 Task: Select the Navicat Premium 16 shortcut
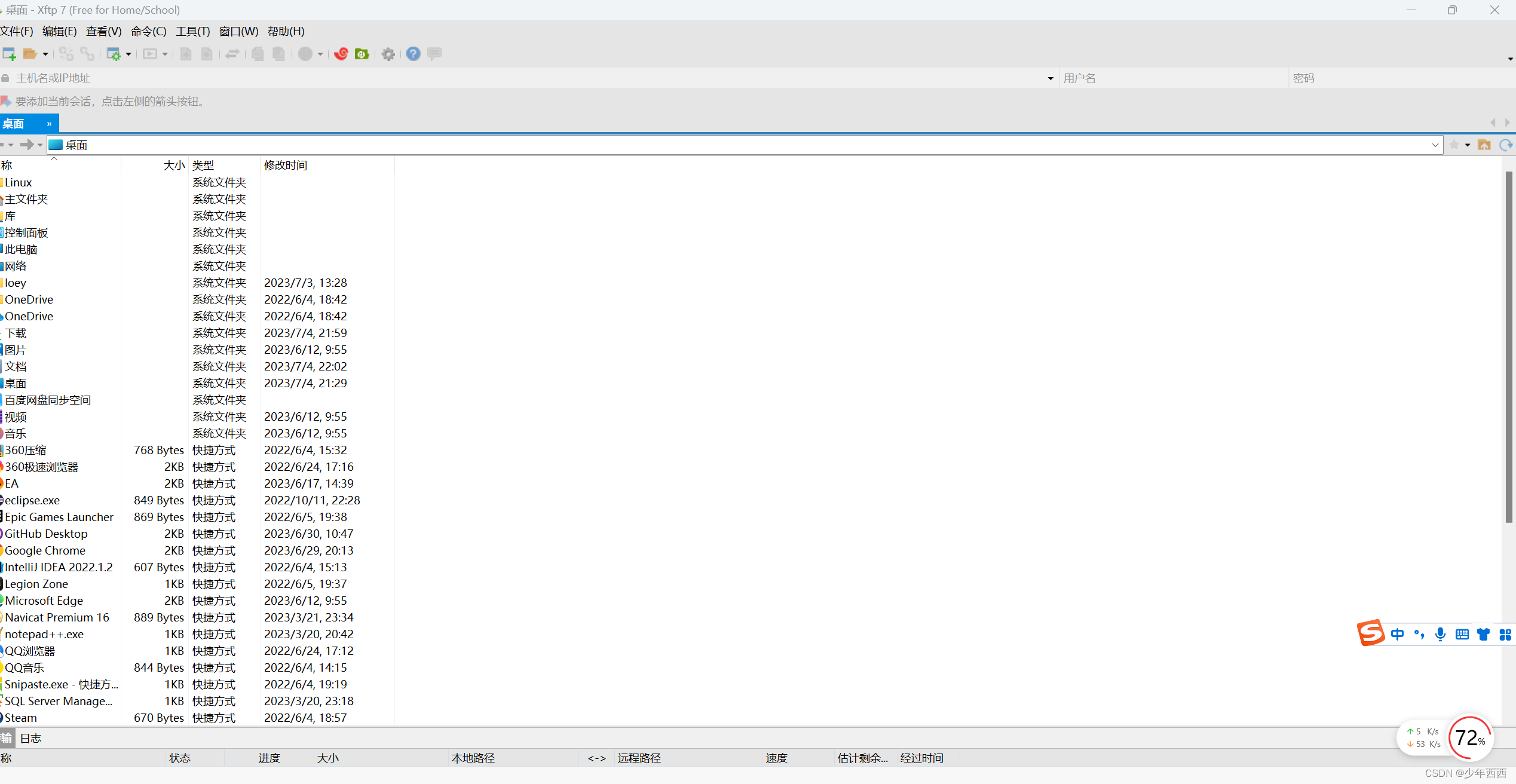(197, 617)
